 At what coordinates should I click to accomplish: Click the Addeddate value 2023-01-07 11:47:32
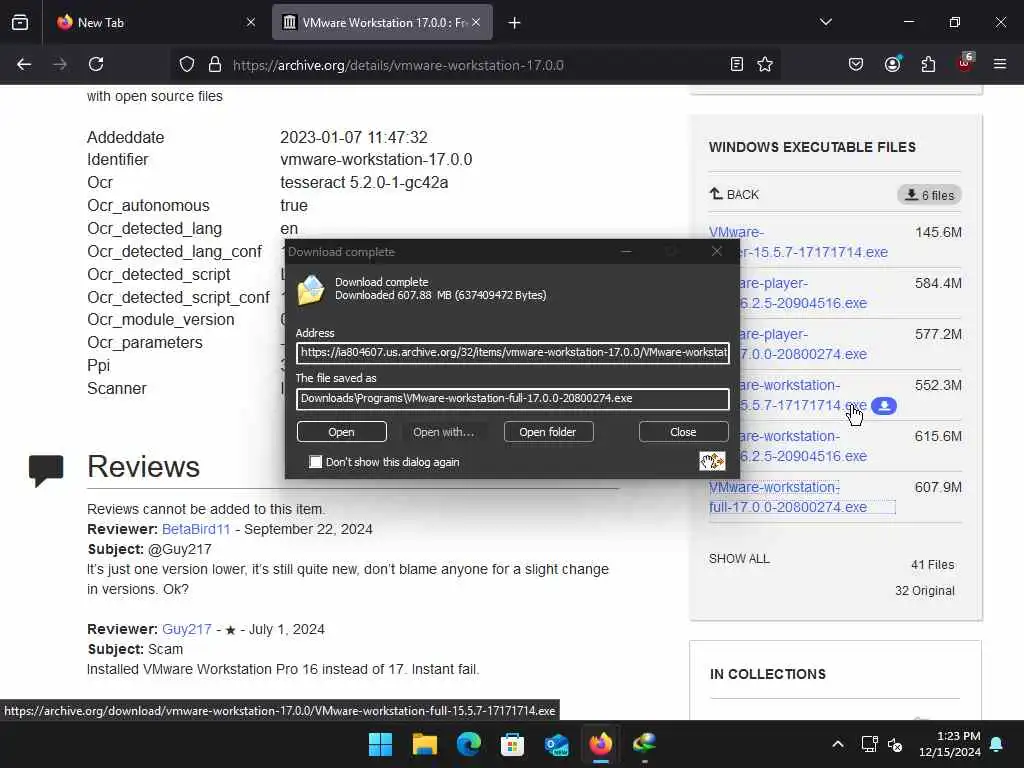coord(354,137)
